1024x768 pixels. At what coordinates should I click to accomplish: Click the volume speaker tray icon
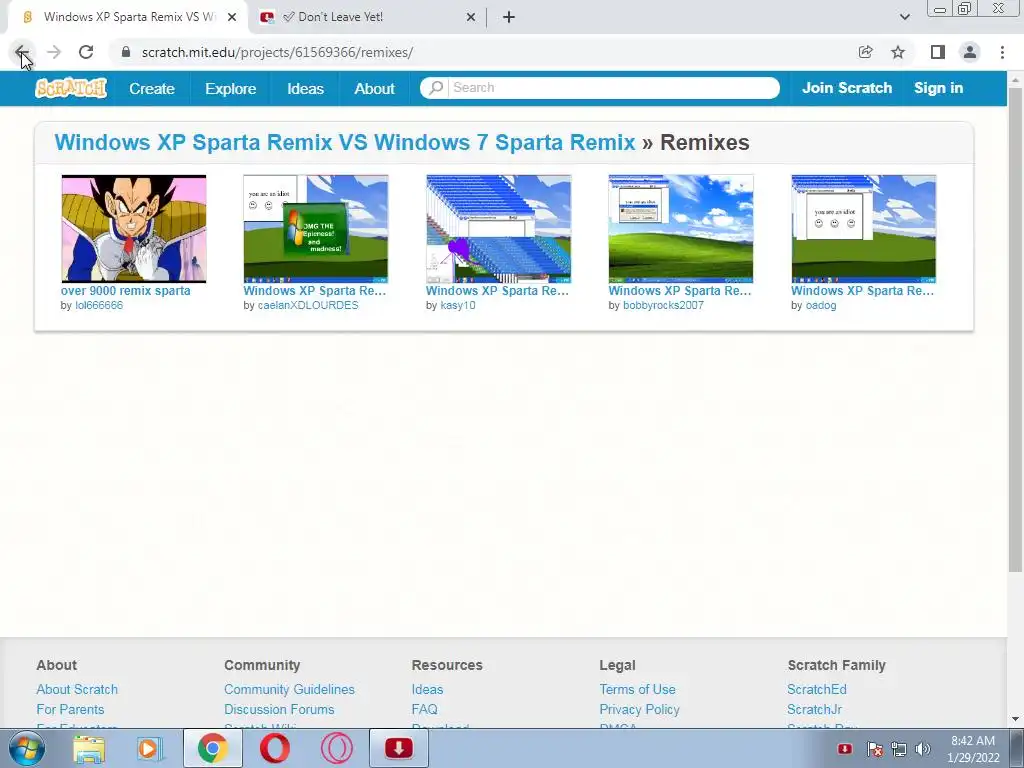tap(923, 749)
